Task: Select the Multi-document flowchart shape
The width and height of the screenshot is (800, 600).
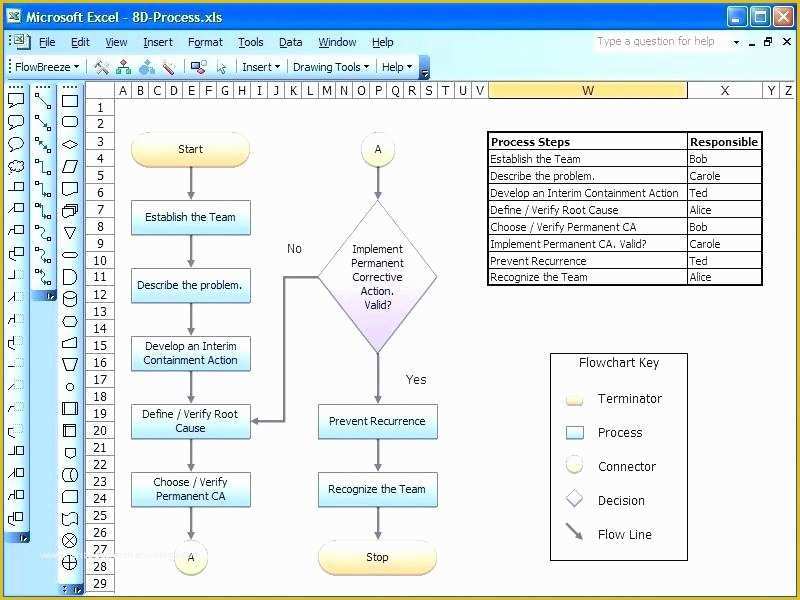Action: point(70,211)
